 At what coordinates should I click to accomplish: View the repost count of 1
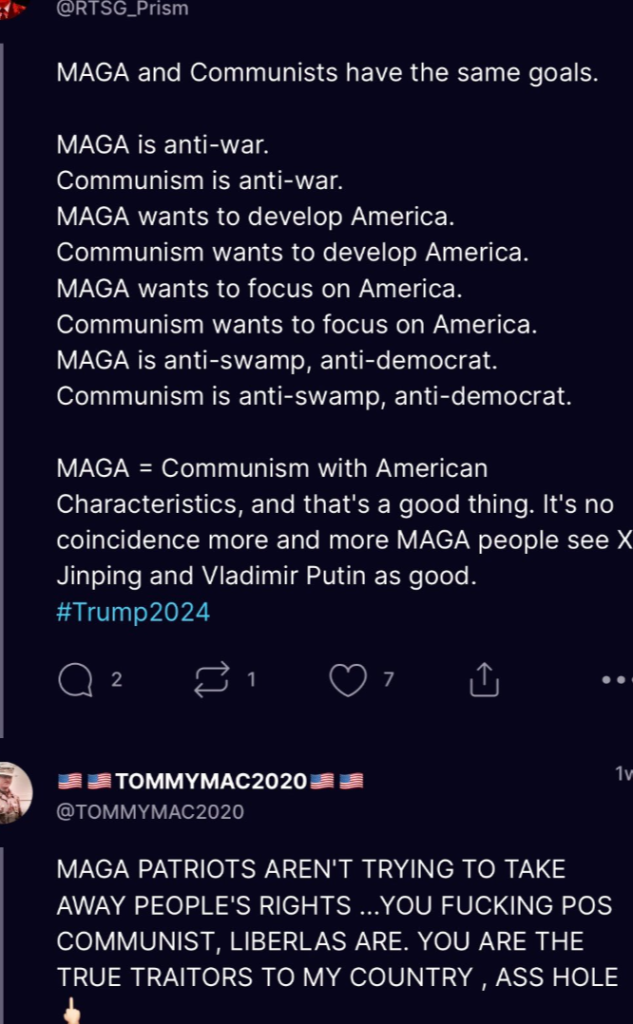(252, 680)
